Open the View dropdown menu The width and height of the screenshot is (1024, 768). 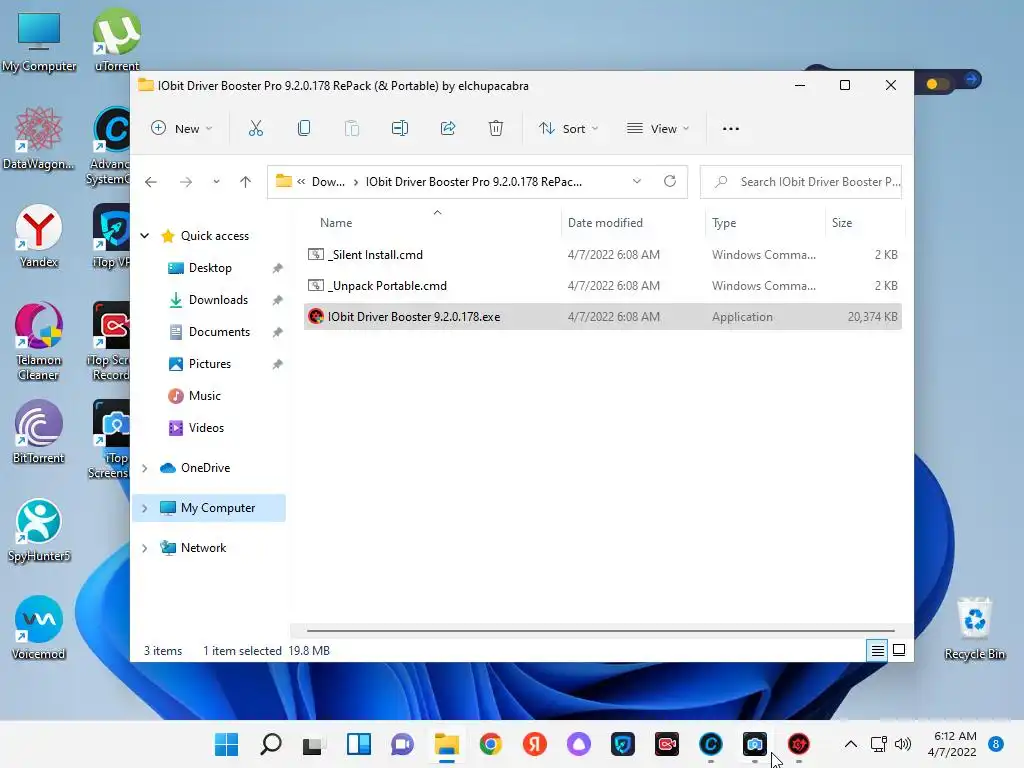tap(658, 129)
